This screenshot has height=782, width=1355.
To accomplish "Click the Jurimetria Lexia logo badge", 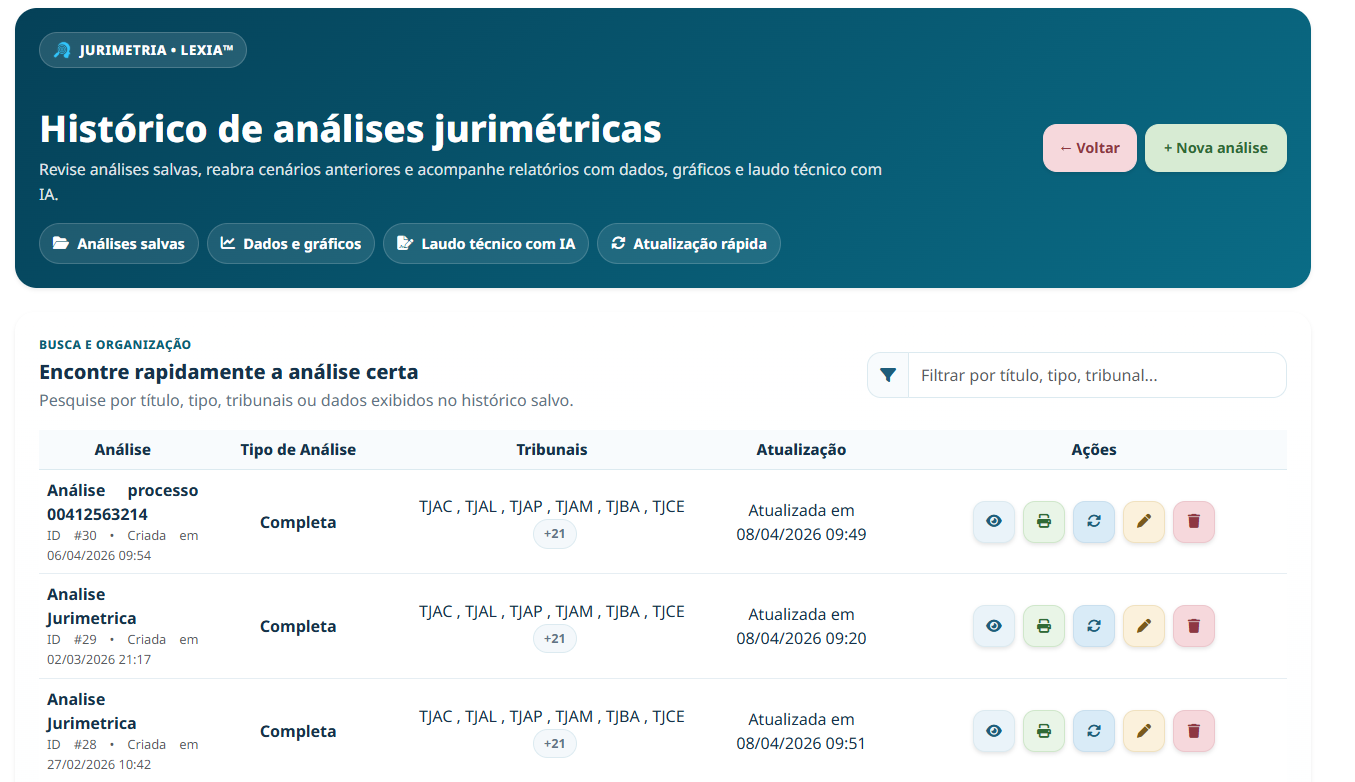I will pos(142,48).
